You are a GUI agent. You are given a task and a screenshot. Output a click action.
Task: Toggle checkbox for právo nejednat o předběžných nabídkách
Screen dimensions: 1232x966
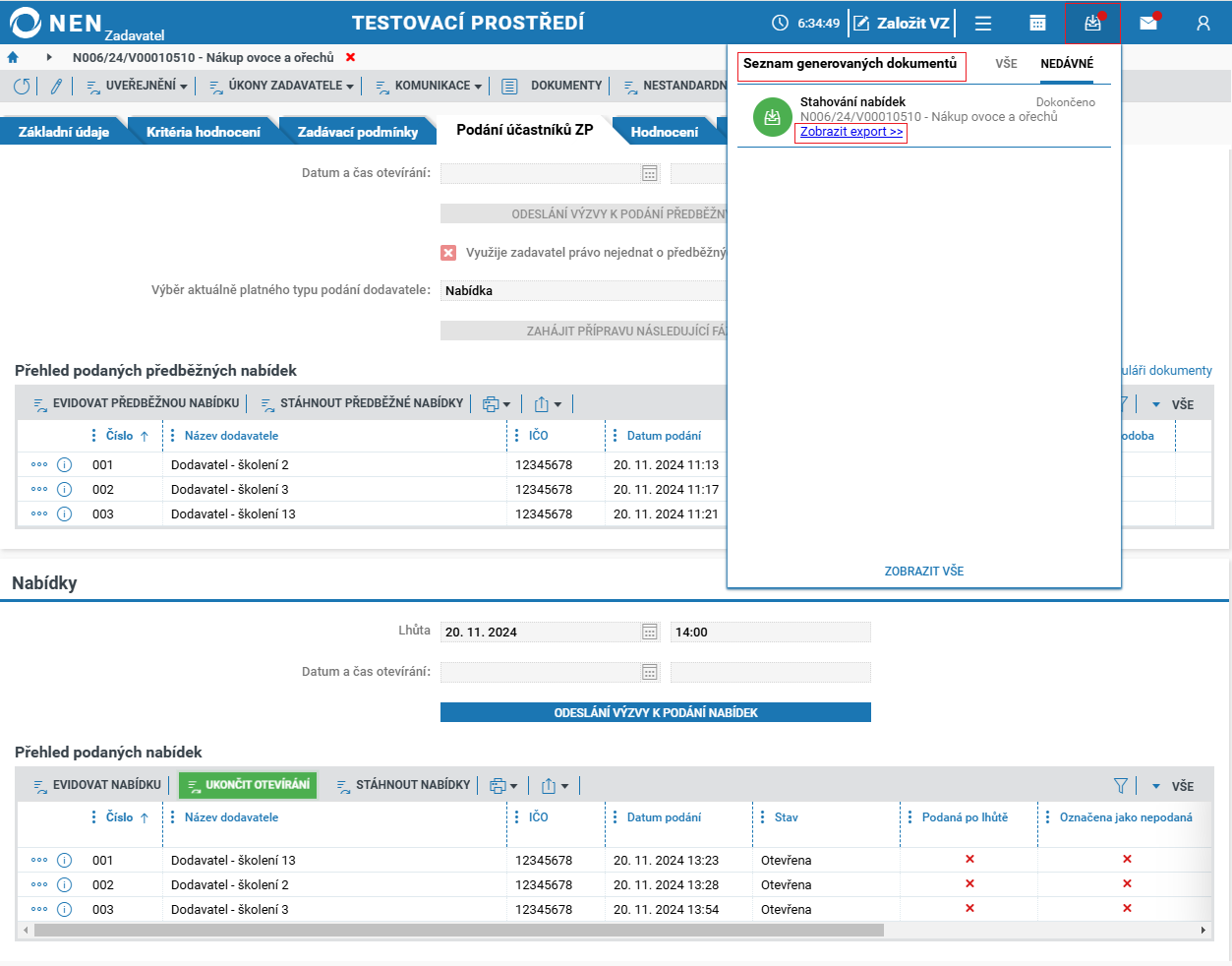448,253
